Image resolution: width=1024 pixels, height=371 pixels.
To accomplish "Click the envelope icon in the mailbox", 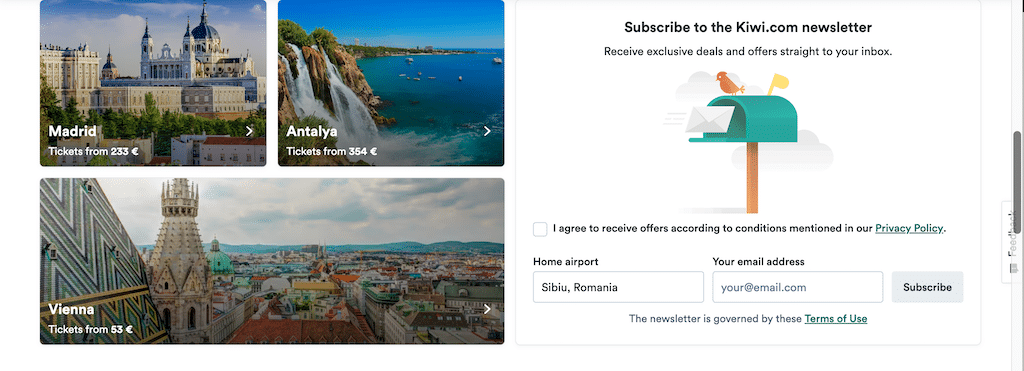I will click(711, 120).
